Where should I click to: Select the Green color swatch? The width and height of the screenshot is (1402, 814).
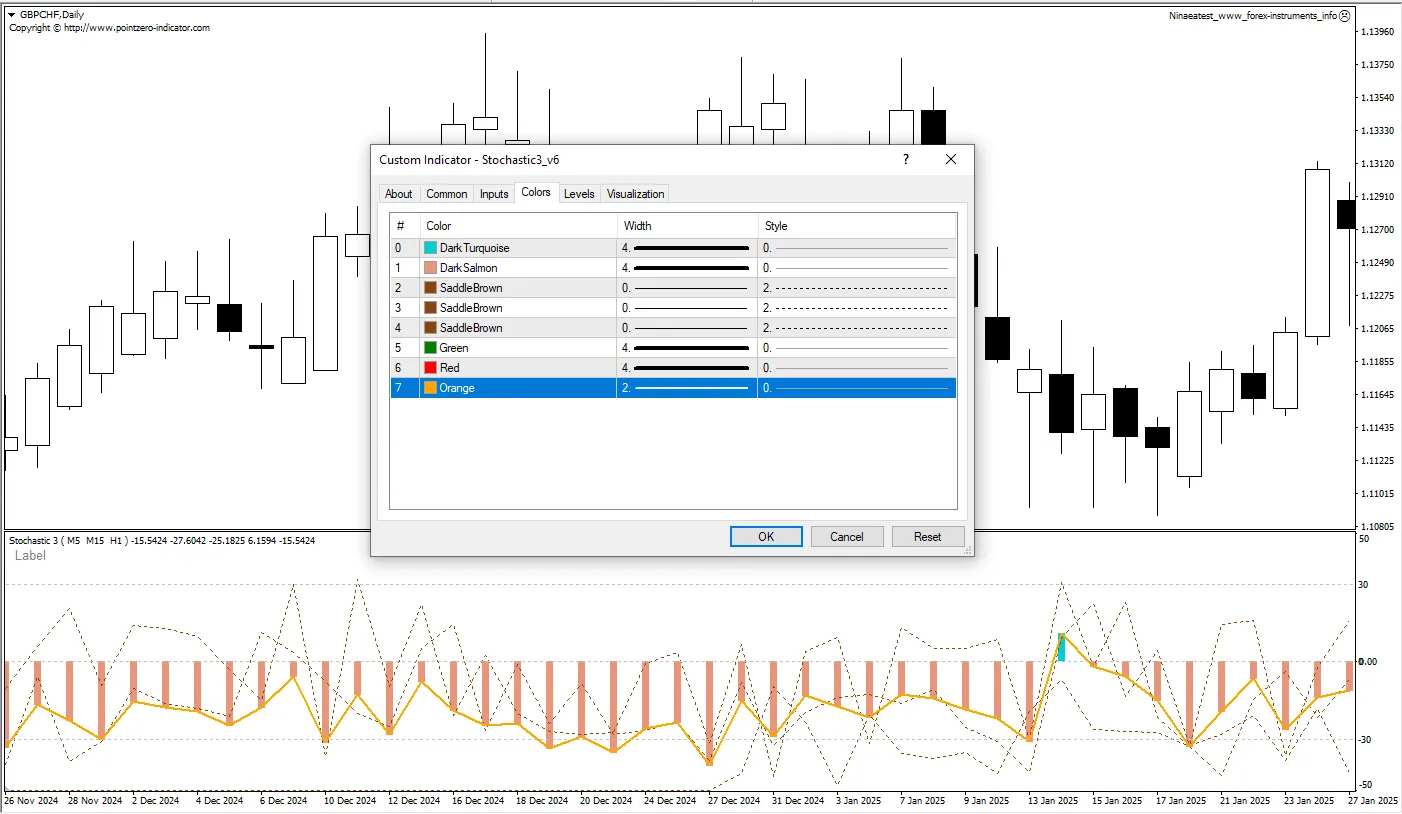click(431, 348)
